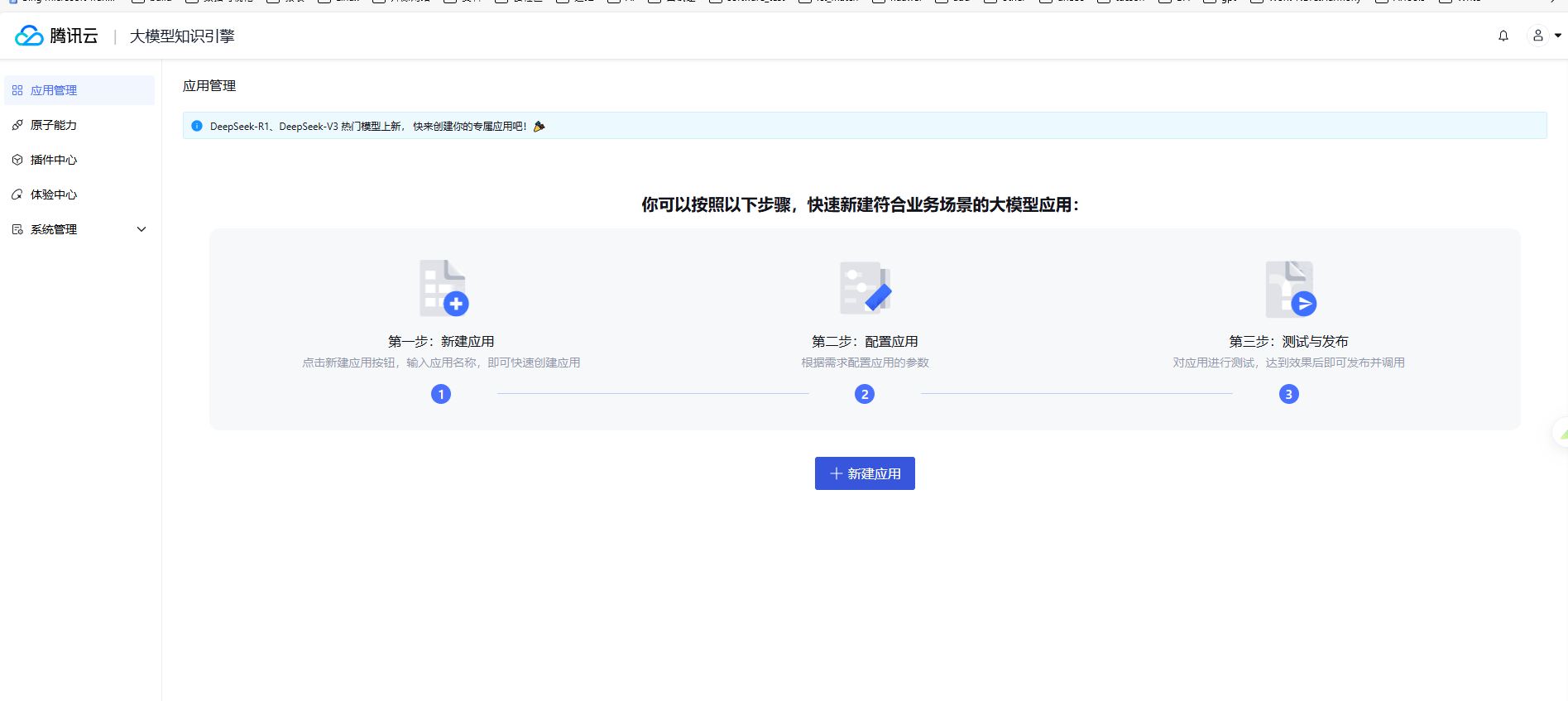Click the new application document-plus icon
Image resolution: width=1568 pixels, height=701 pixels.
444,288
